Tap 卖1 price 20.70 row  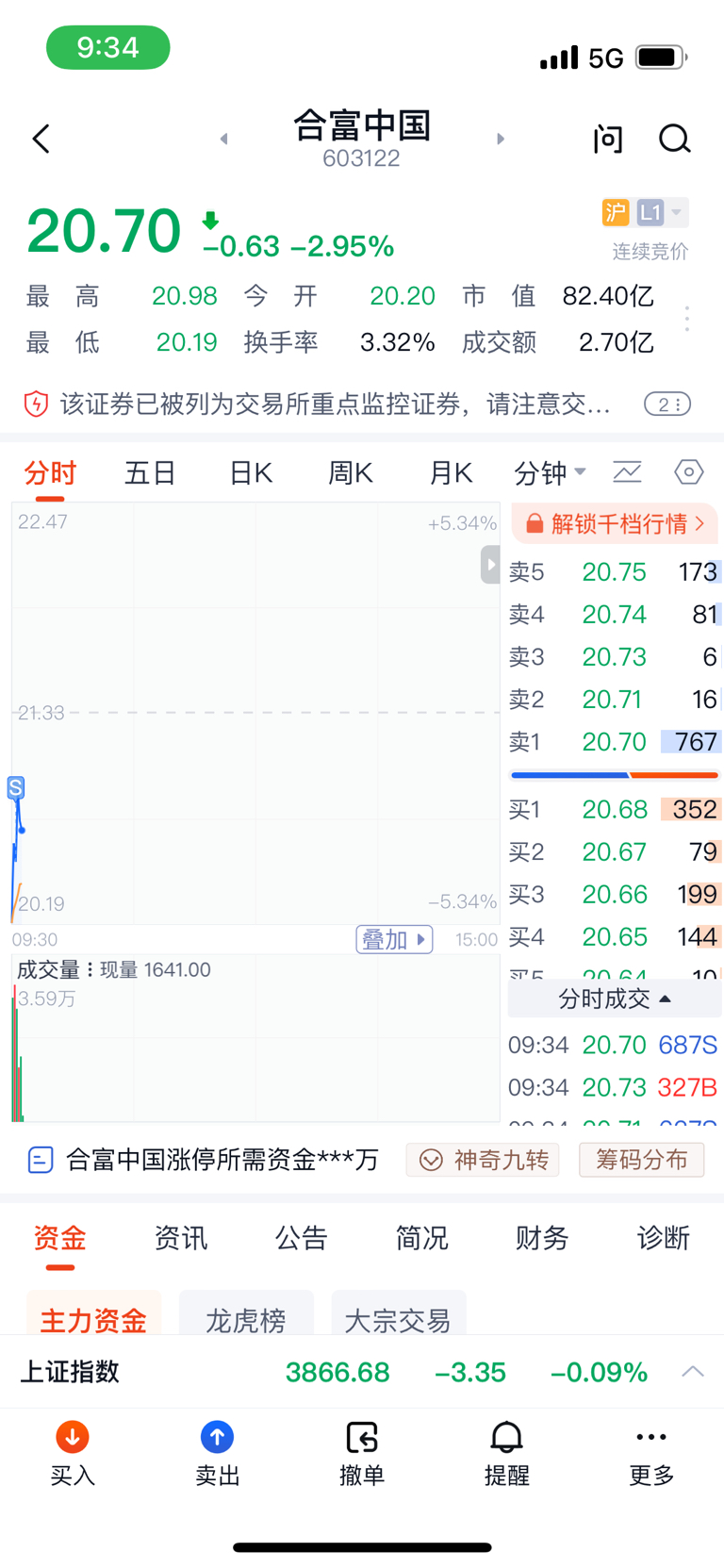[x=615, y=742]
